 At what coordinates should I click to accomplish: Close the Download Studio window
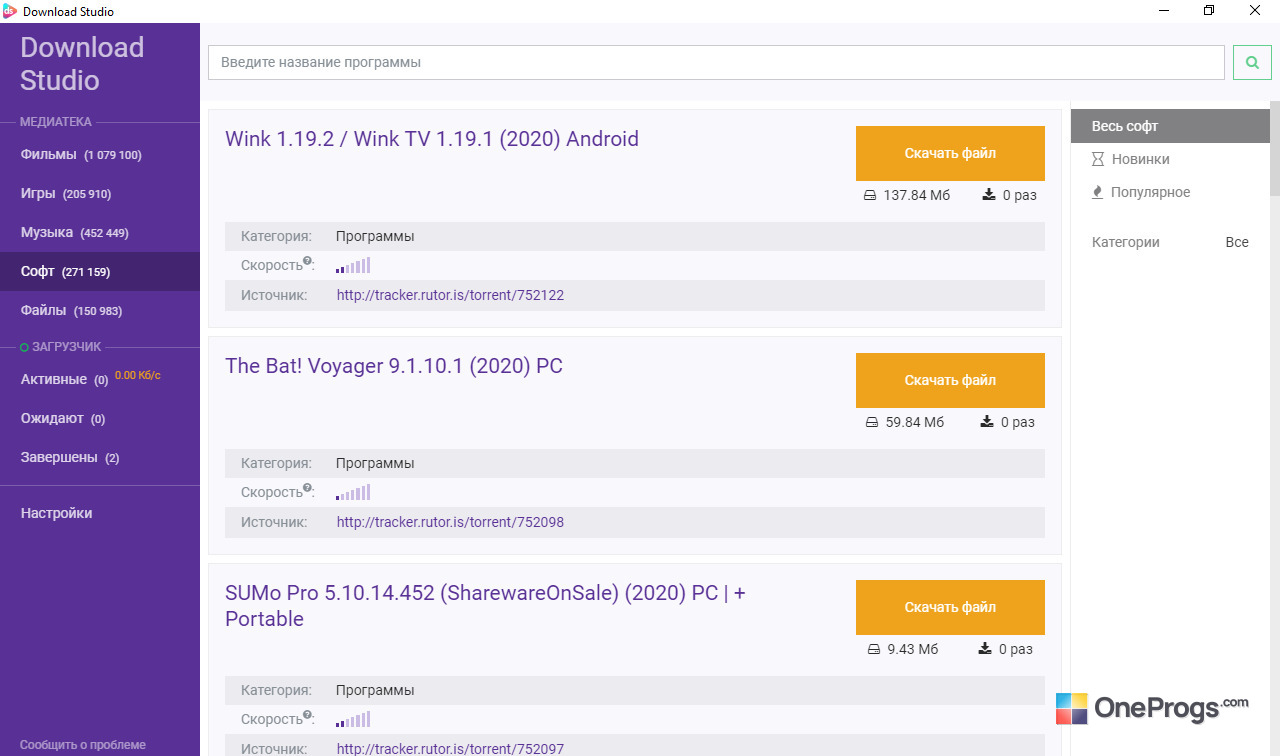coord(1255,11)
